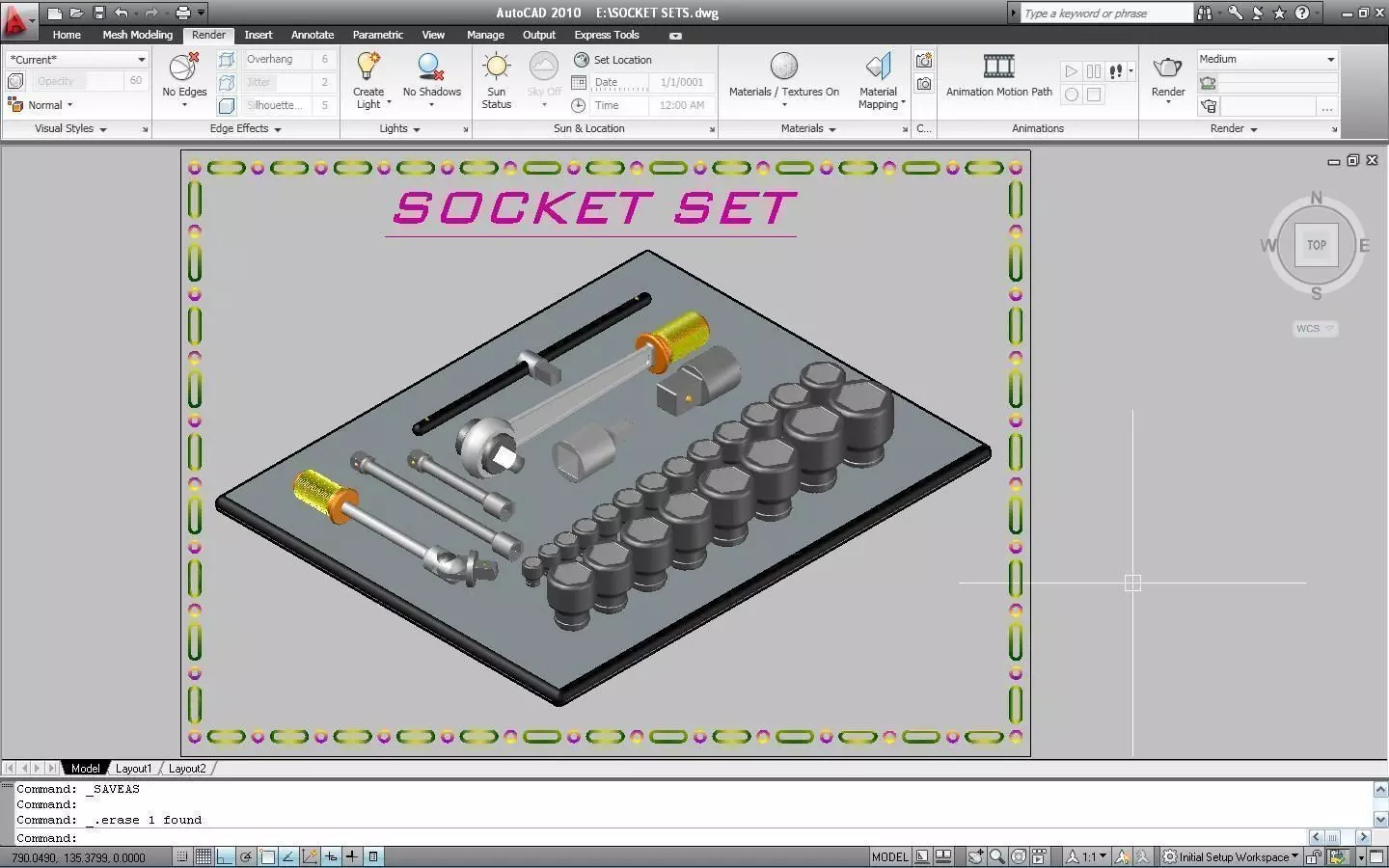Click the WCS label under the ViewCube
This screenshot has width=1389, height=868.
[1314, 329]
